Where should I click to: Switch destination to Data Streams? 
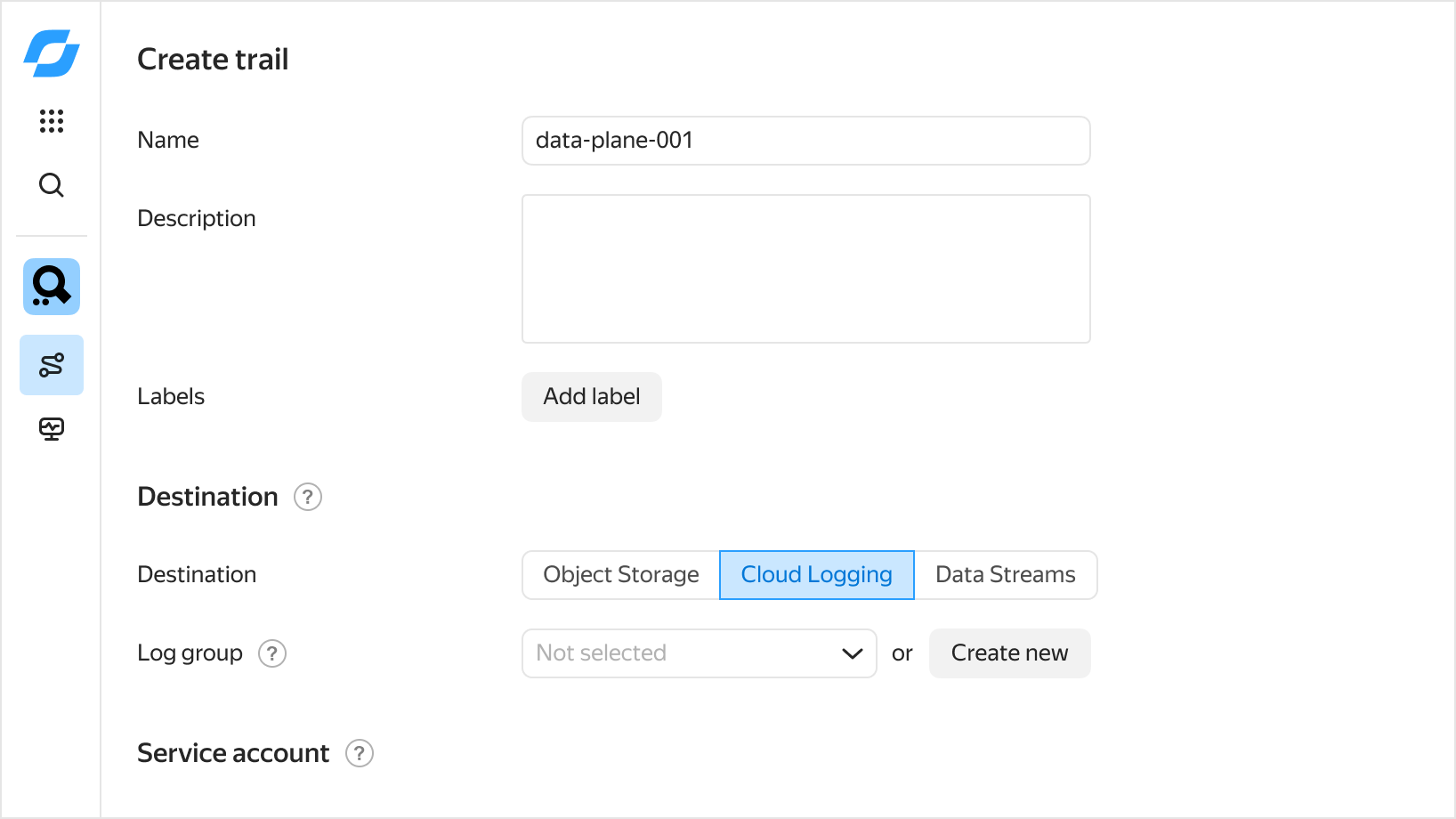[1005, 575]
